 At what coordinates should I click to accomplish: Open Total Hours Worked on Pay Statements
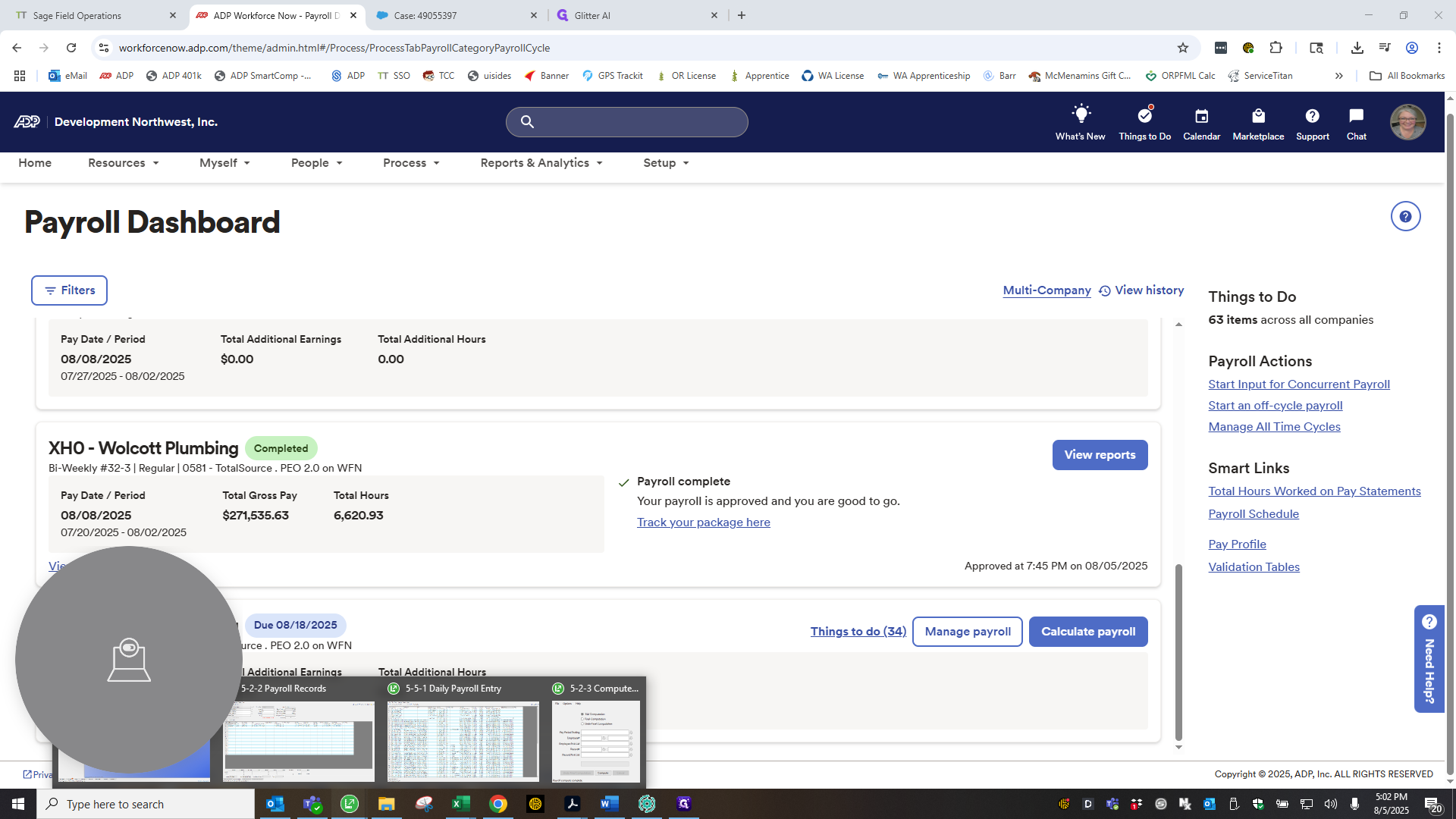[x=1314, y=491]
